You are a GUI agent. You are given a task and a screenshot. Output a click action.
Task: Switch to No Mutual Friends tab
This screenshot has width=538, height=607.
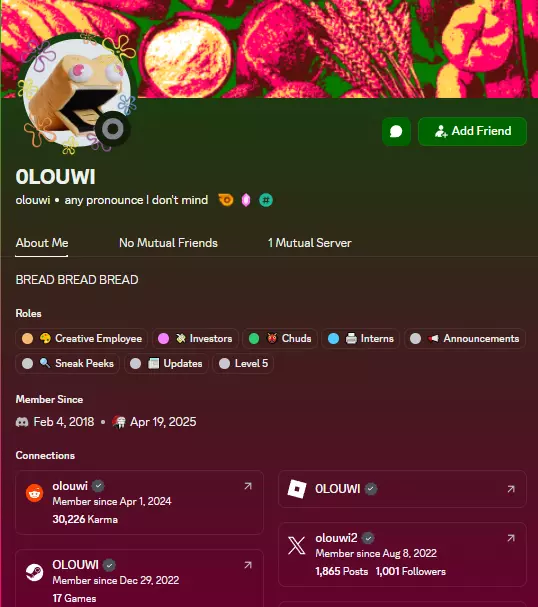pyautogui.click(x=168, y=243)
